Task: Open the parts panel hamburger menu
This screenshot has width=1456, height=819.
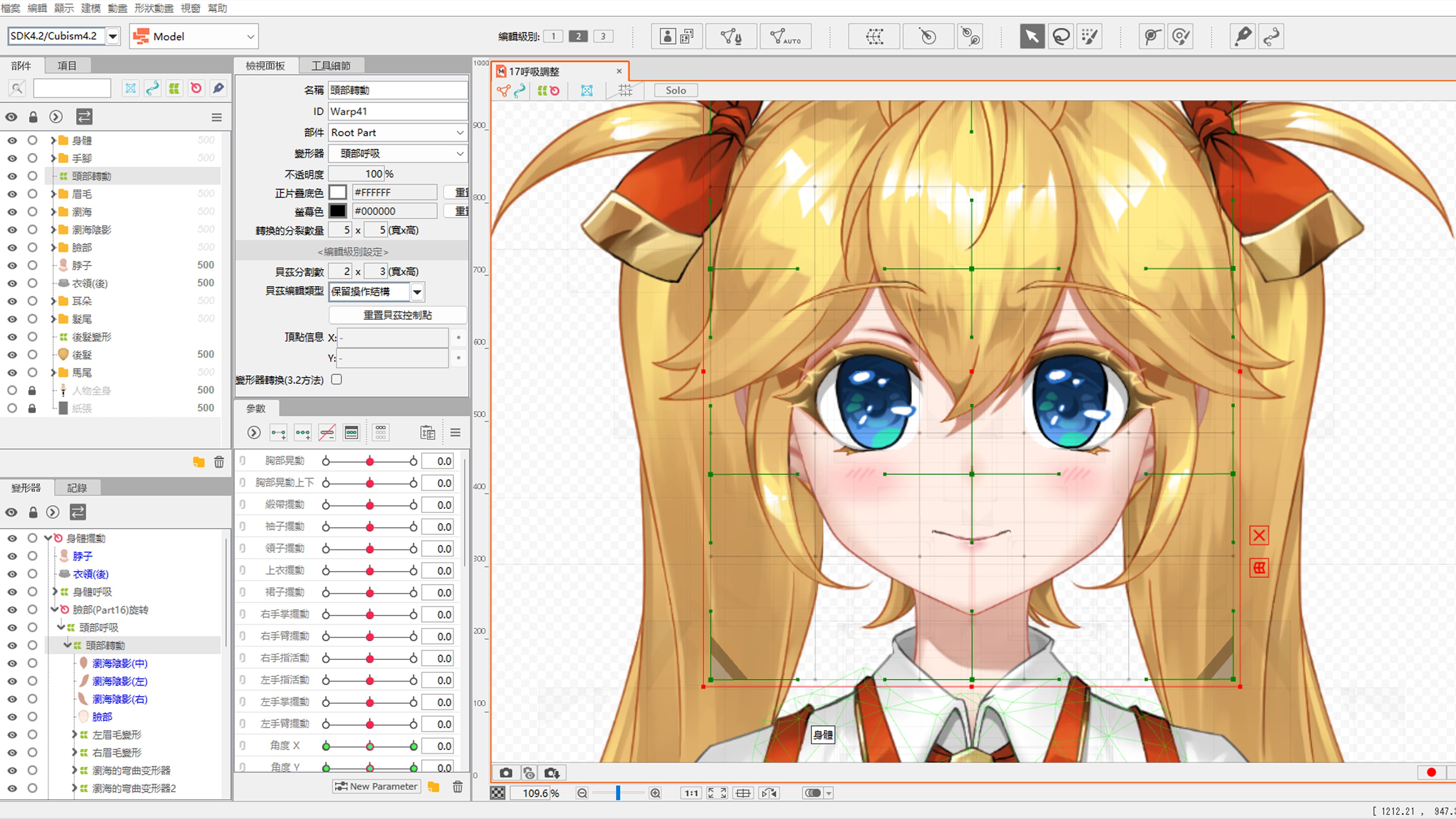Action: point(217,117)
